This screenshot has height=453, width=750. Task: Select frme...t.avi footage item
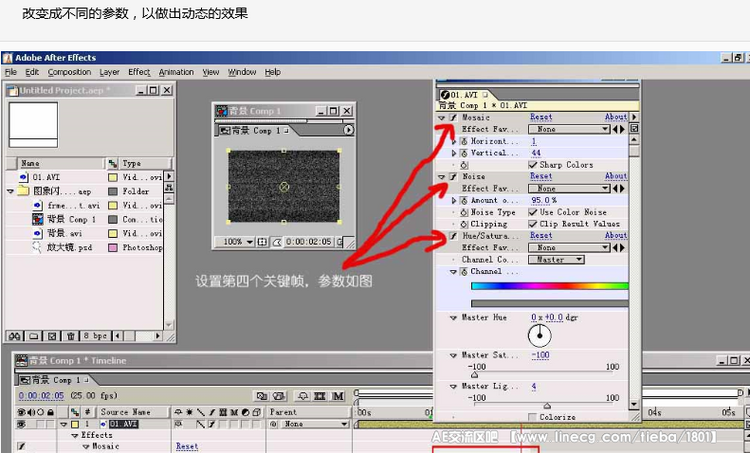pyautogui.click(x=74, y=205)
